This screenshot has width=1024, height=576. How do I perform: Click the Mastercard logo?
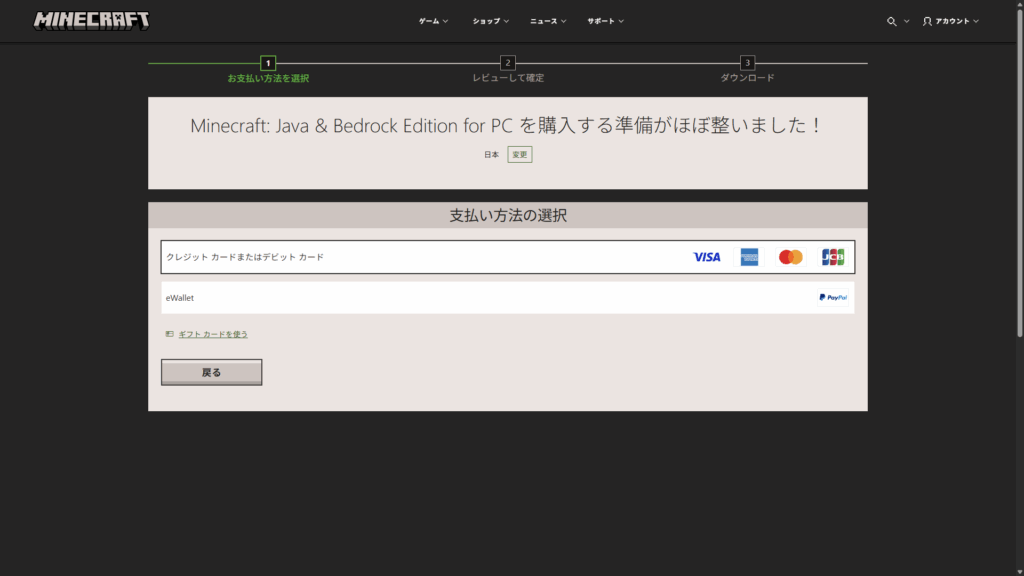(x=790, y=257)
